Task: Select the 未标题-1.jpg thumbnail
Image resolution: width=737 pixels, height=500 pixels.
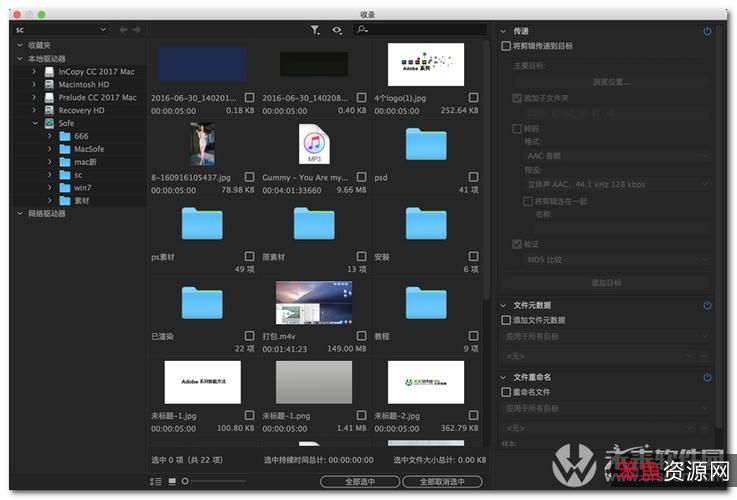Action: 203,382
